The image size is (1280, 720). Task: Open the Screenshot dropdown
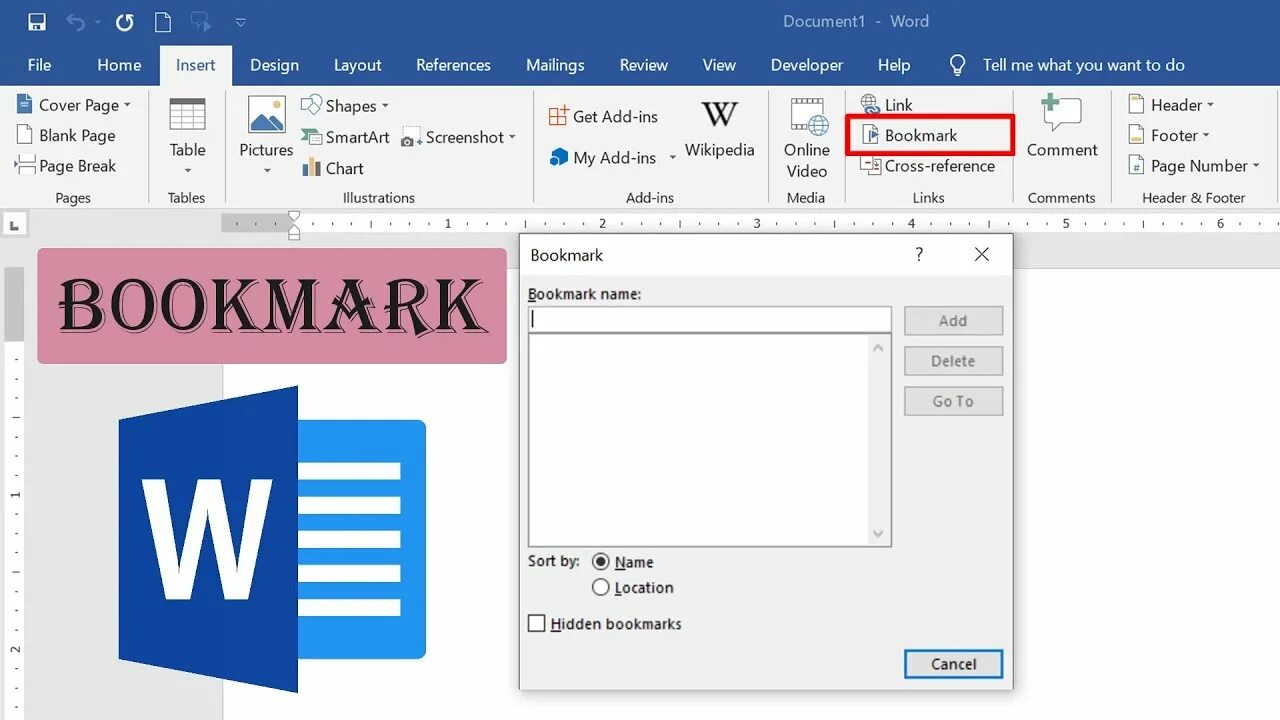[x=458, y=137]
